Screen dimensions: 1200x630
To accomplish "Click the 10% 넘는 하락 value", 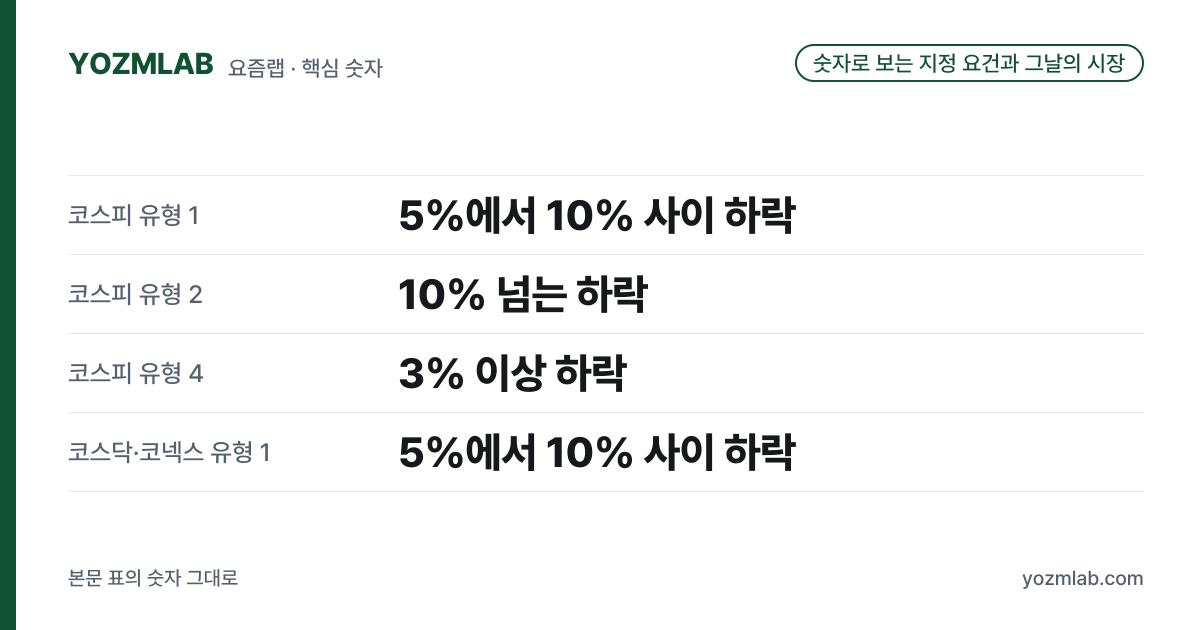I will [x=522, y=294].
